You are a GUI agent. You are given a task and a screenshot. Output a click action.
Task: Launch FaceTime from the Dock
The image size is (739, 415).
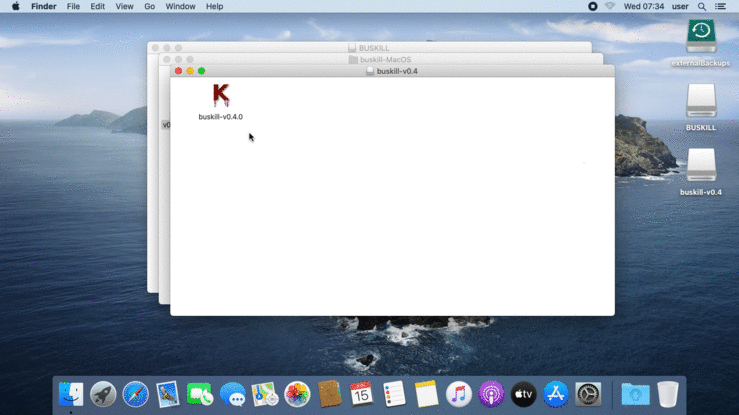(200, 394)
